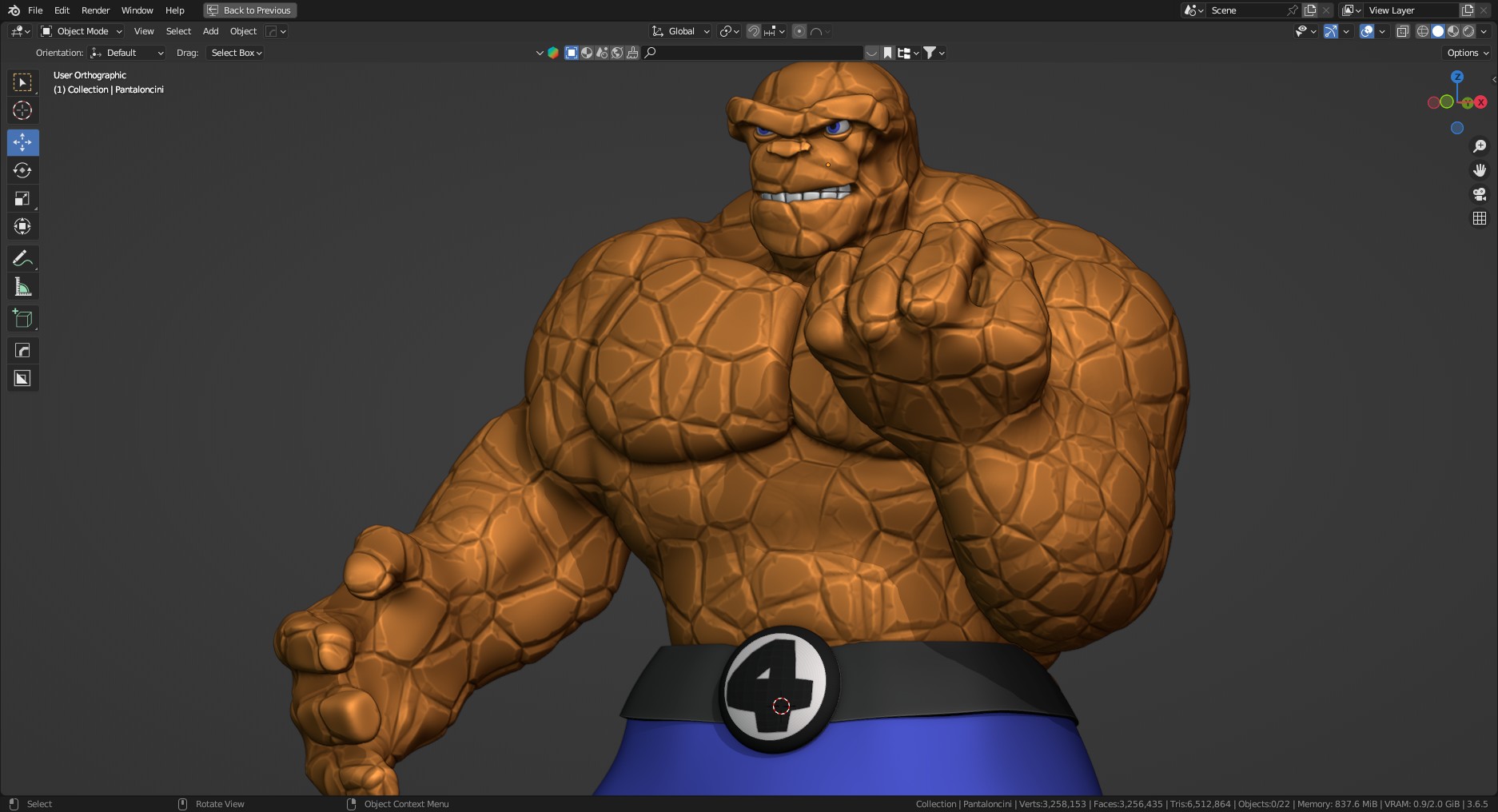The height and width of the screenshot is (812, 1498).
Task: Click the search field in asset bar
Action: coord(753,53)
